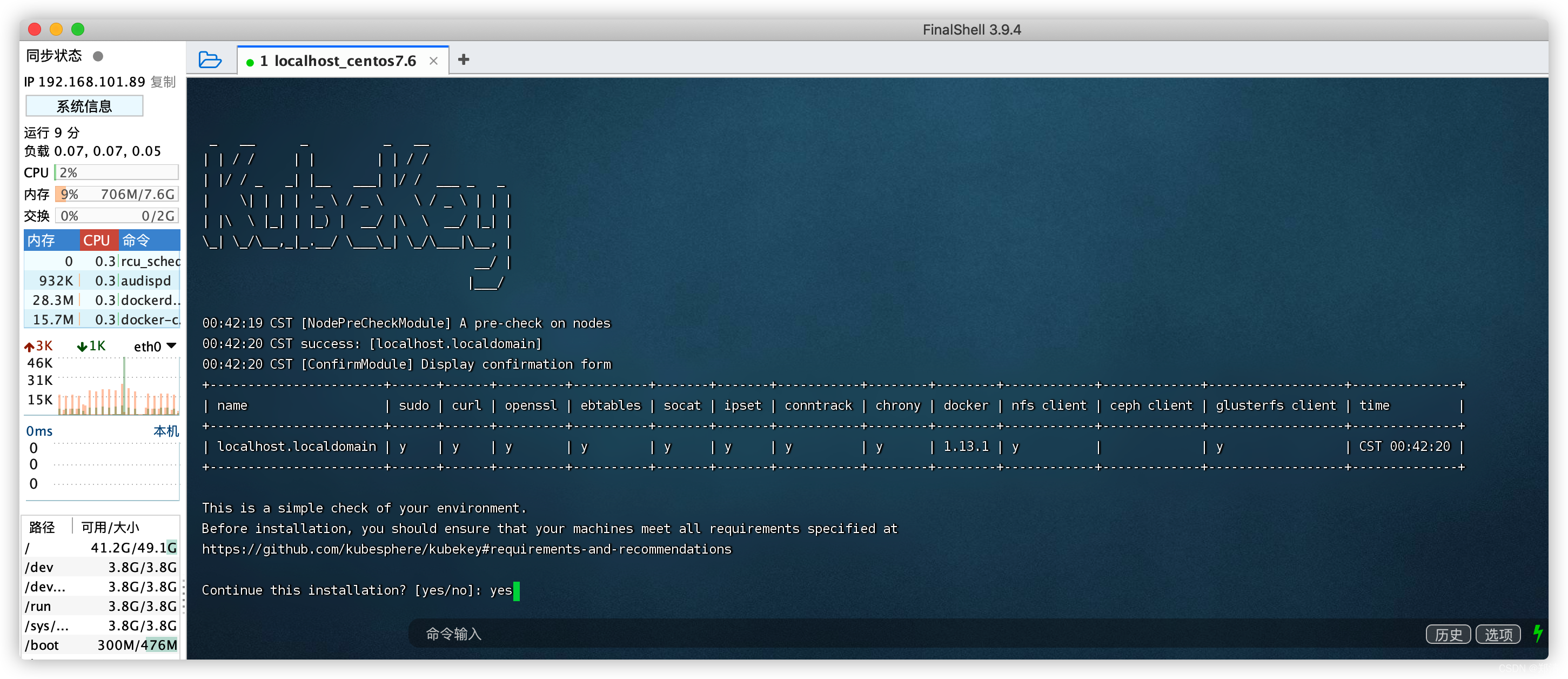The width and height of the screenshot is (1568, 679).
Task: Click the green lightning bolt icon
Action: pyautogui.click(x=1538, y=634)
